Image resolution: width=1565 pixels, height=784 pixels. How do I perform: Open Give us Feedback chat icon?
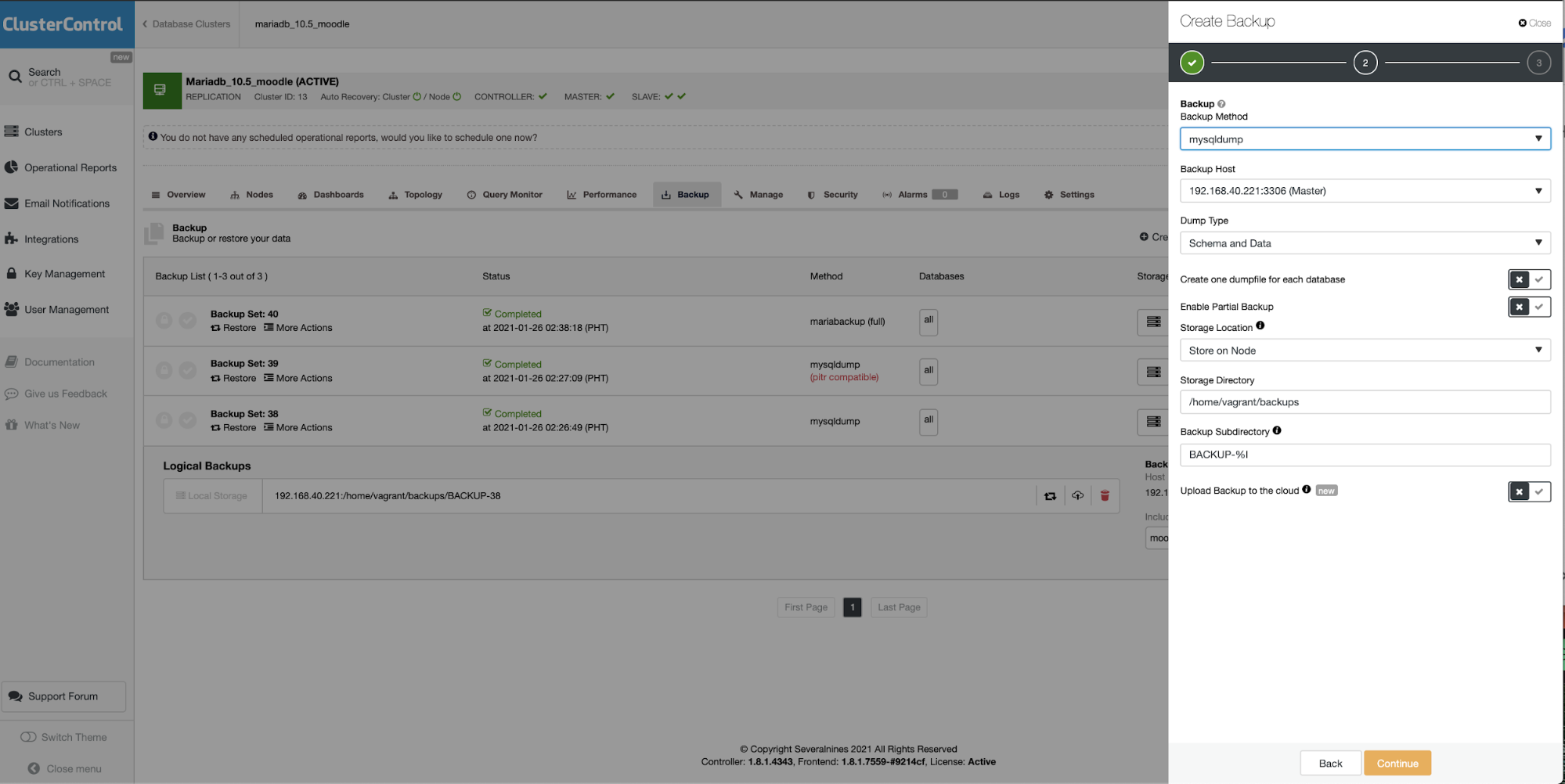click(x=11, y=394)
